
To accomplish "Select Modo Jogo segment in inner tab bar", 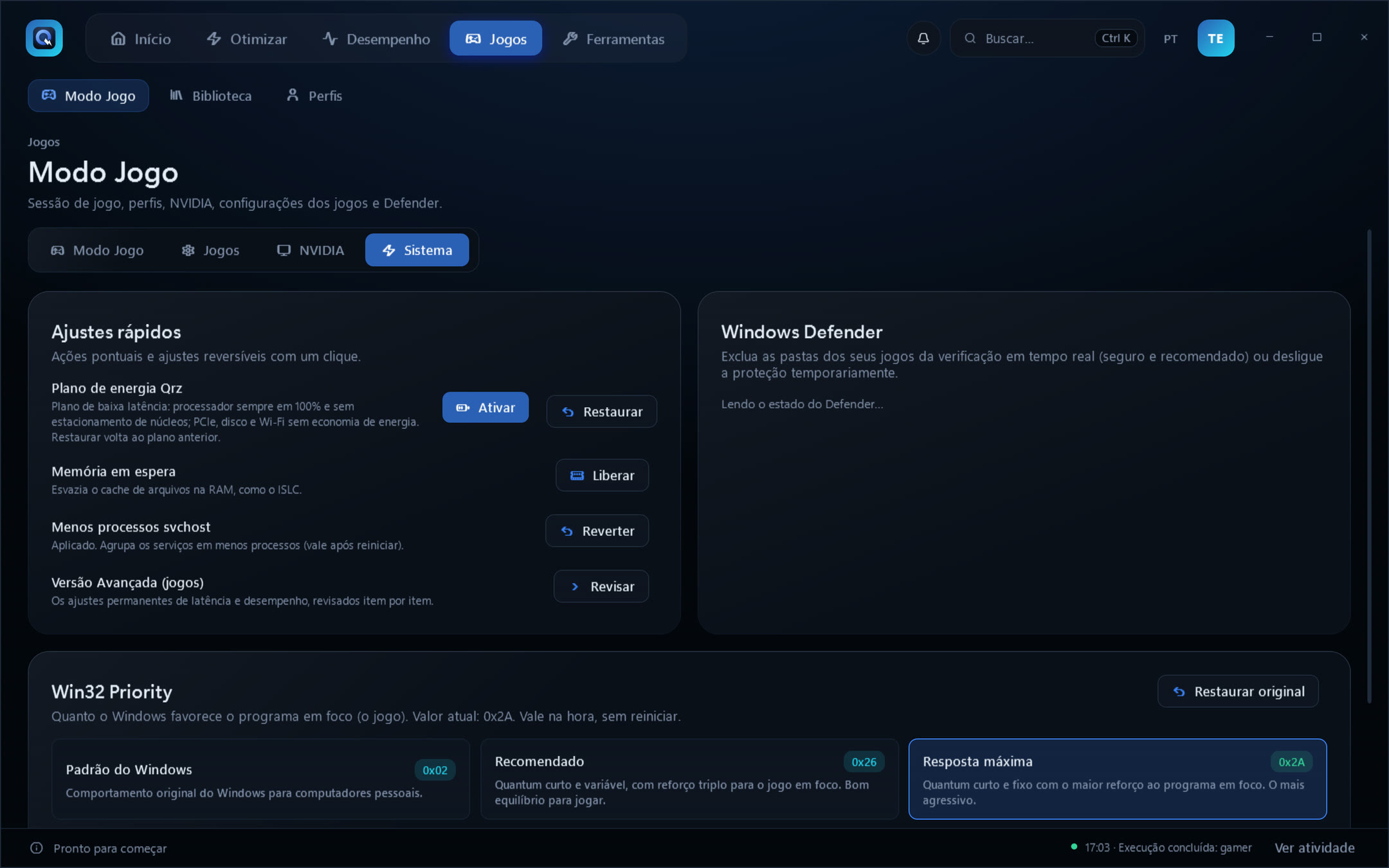I will coord(97,250).
